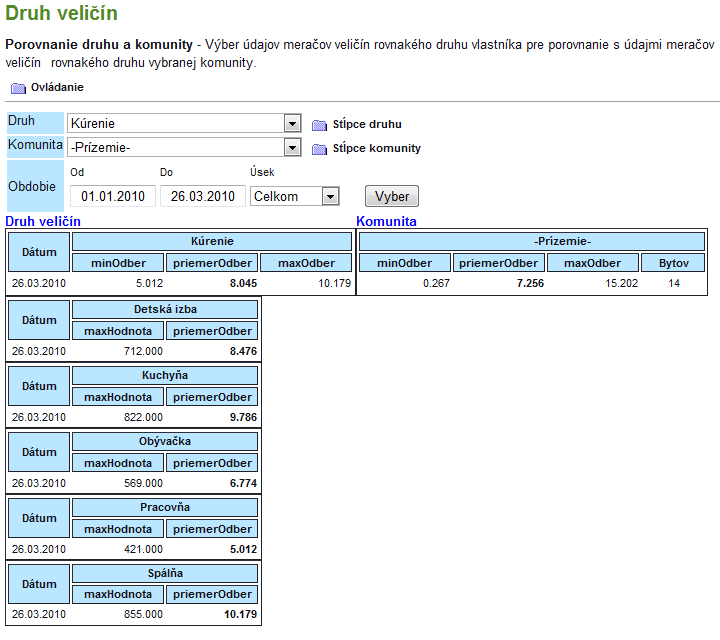Image resolution: width=720 pixels, height=640 pixels.
Task: Click the Stĺpce druhu folder icon
Action: click(319, 125)
